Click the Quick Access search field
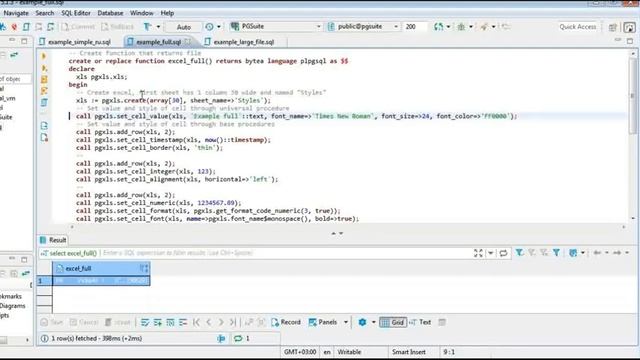The height and width of the screenshot is (360, 640). tap(578, 27)
